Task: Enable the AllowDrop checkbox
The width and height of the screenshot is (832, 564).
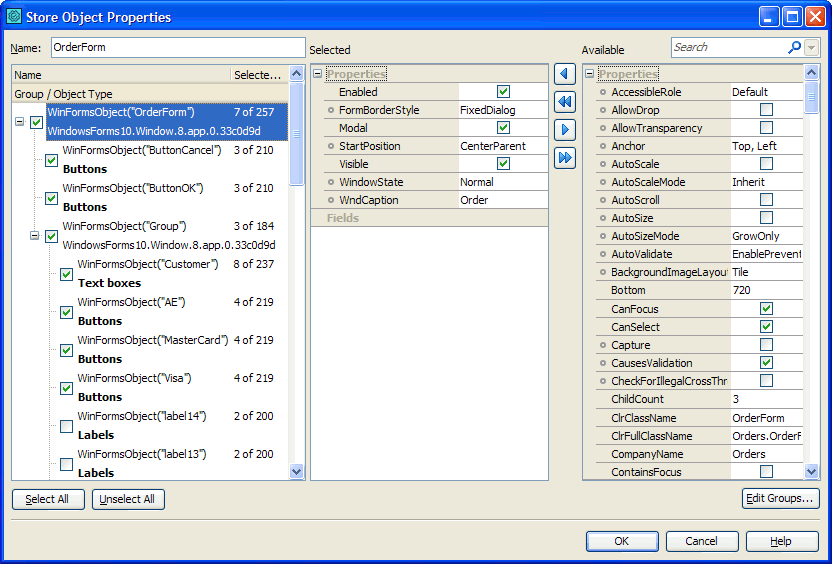Action: point(766,110)
